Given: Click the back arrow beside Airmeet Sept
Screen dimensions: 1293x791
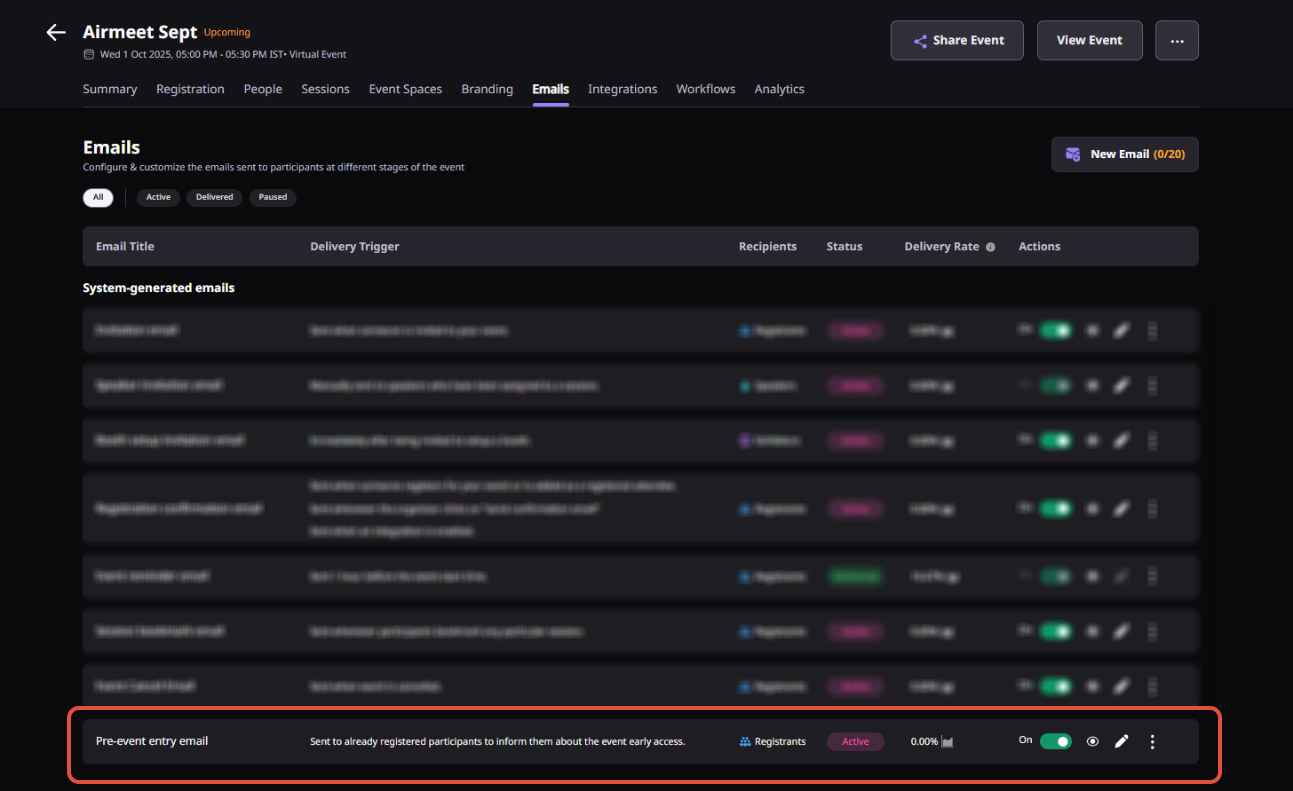Looking at the screenshot, I should tap(56, 33).
